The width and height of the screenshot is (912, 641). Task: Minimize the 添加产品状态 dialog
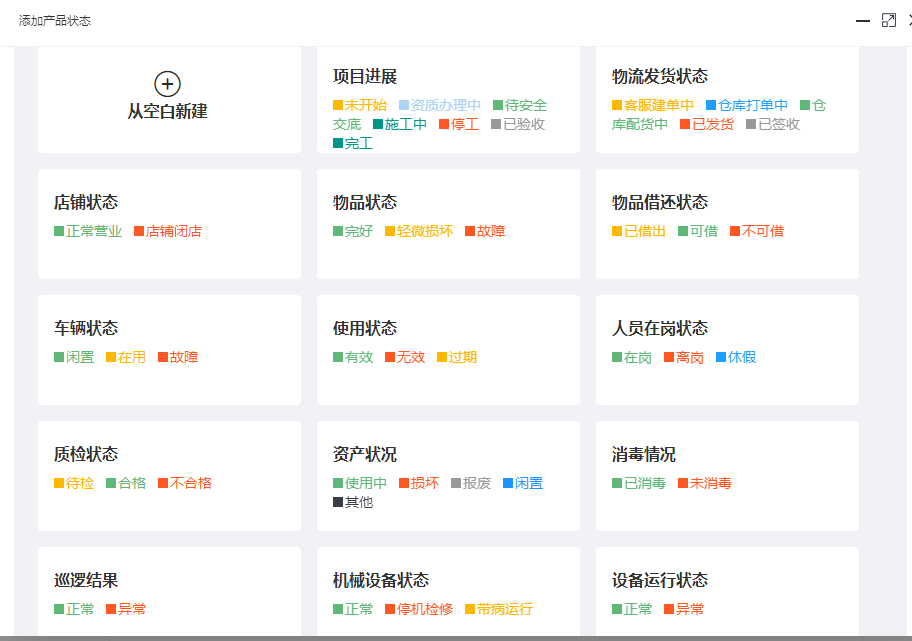pyautogui.click(x=862, y=21)
